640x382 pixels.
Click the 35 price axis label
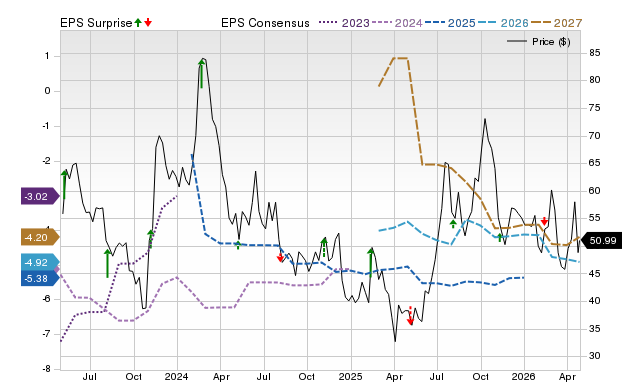[595, 329]
